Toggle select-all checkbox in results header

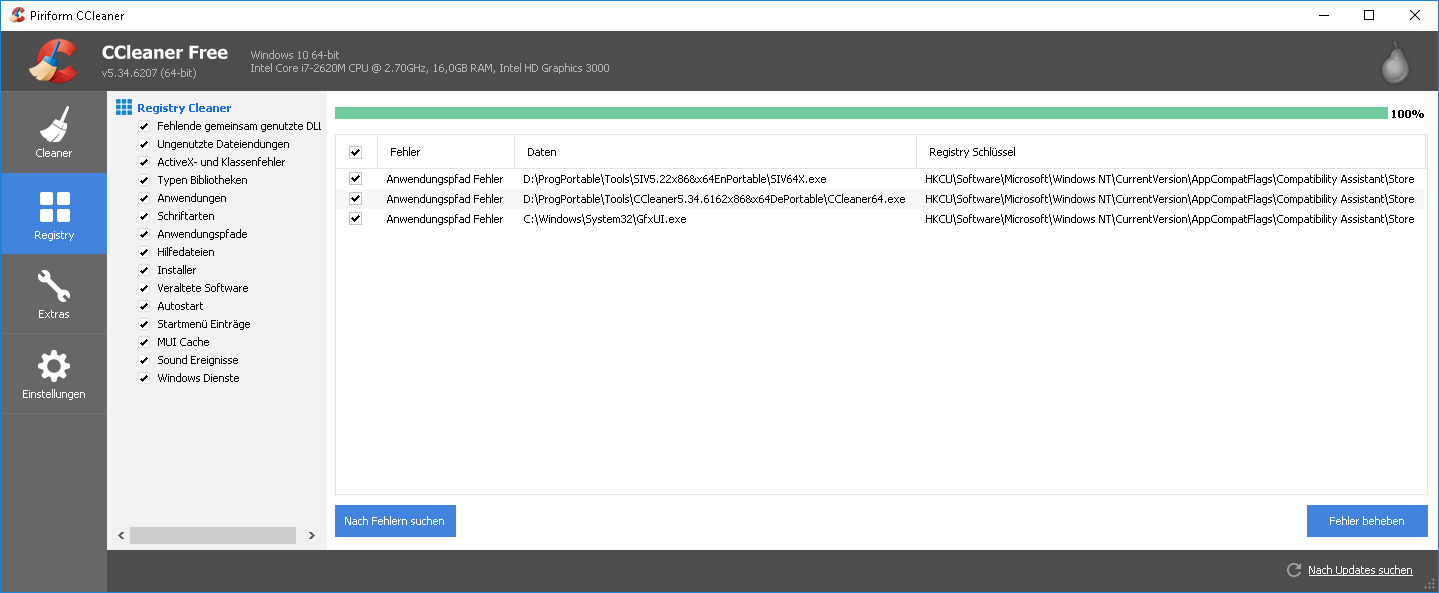pyautogui.click(x=355, y=152)
